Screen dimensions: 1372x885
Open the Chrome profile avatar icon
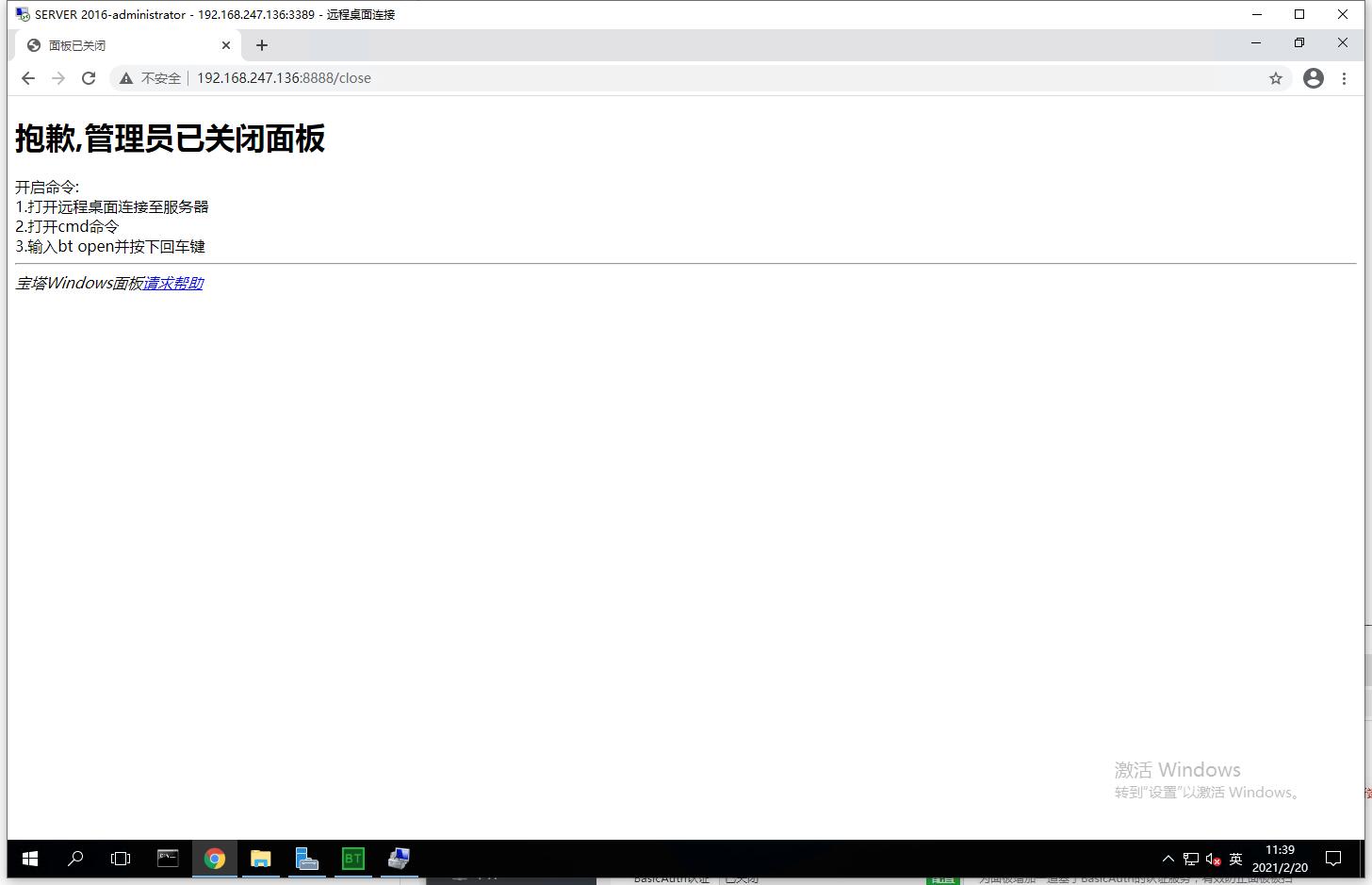(1314, 78)
